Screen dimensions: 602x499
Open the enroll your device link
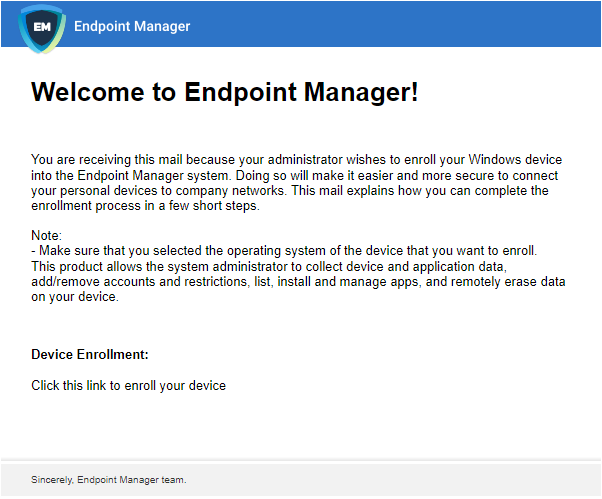click(128, 385)
